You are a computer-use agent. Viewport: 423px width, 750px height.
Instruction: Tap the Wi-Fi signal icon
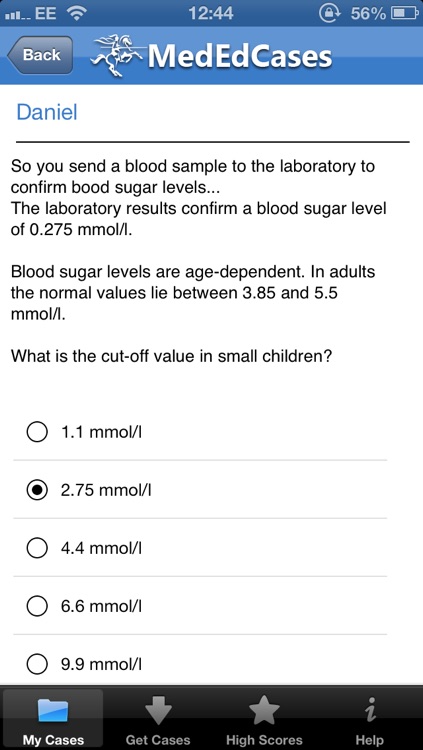coord(75,14)
